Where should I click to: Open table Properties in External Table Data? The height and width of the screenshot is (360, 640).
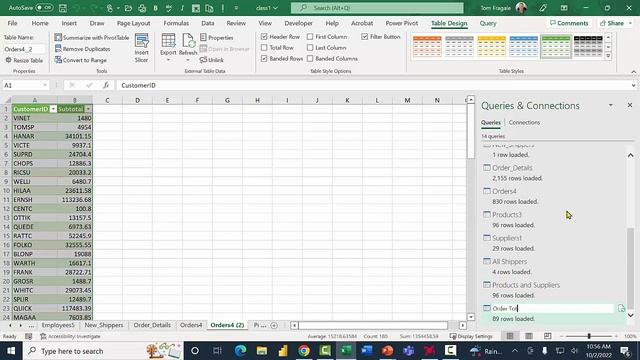tap(217, 38)
